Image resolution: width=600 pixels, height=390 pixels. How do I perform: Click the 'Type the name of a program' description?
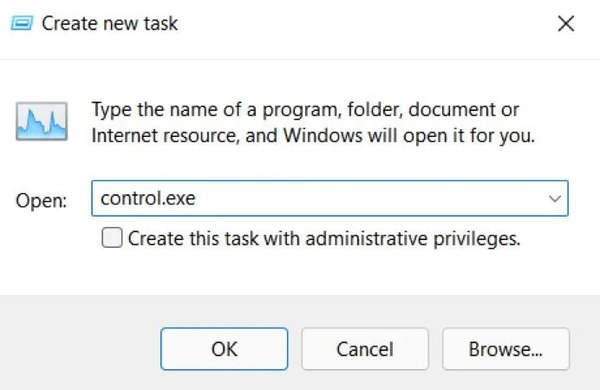305,110
